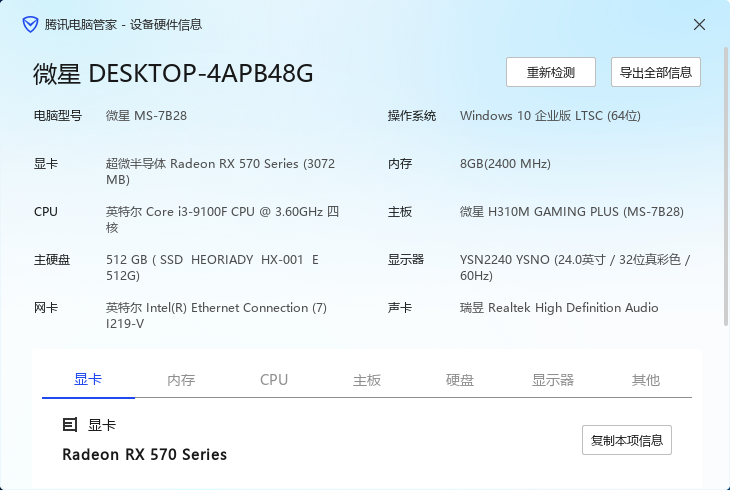Image resolution: width=730 pixels, height=490 pixels.
Task: Click the 导出全部信息 button
Action: [x=656, y=72]
